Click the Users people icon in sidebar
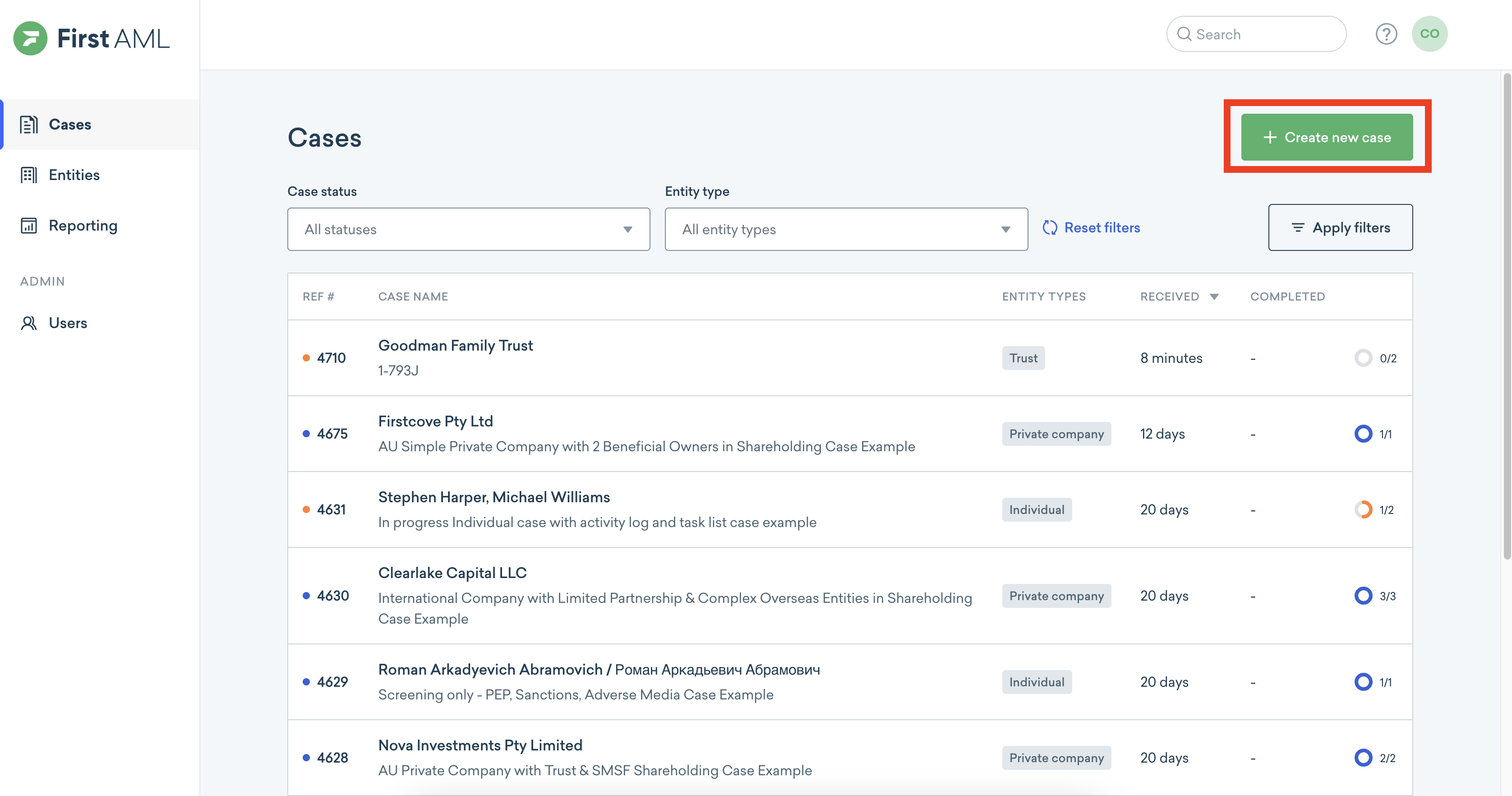 point(29,324)
